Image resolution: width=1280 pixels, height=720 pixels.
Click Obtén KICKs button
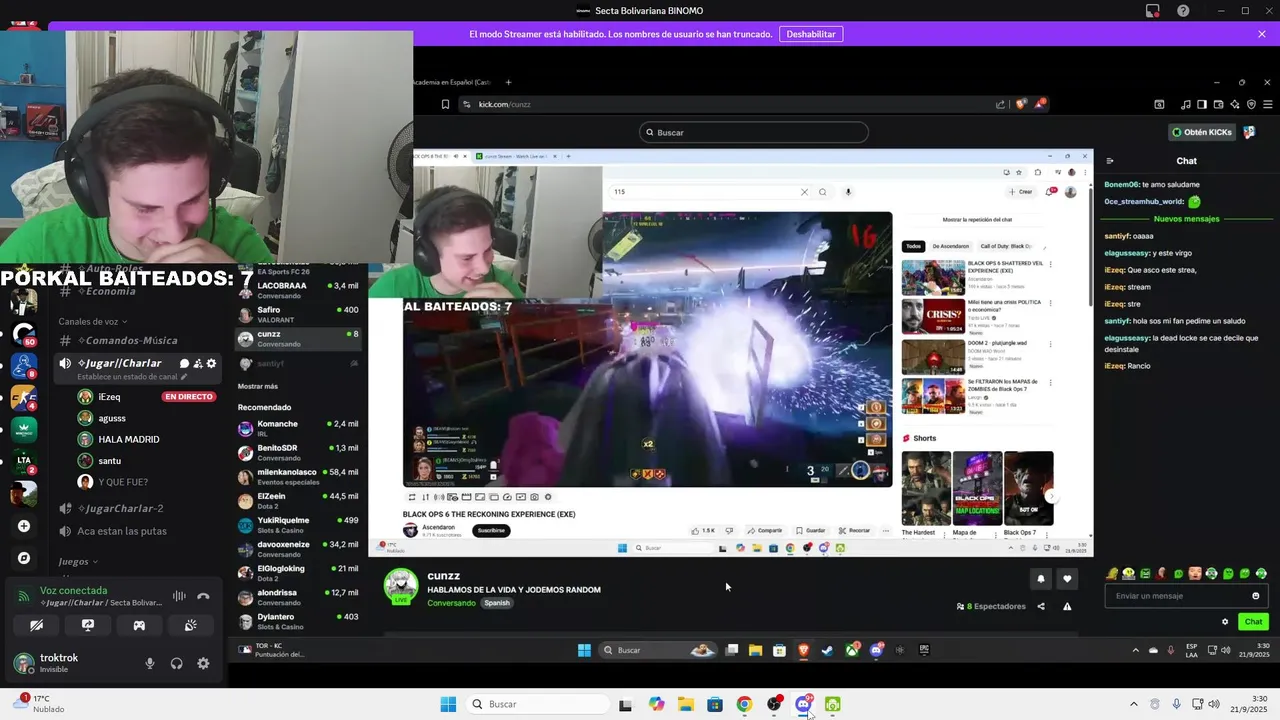1203,132
